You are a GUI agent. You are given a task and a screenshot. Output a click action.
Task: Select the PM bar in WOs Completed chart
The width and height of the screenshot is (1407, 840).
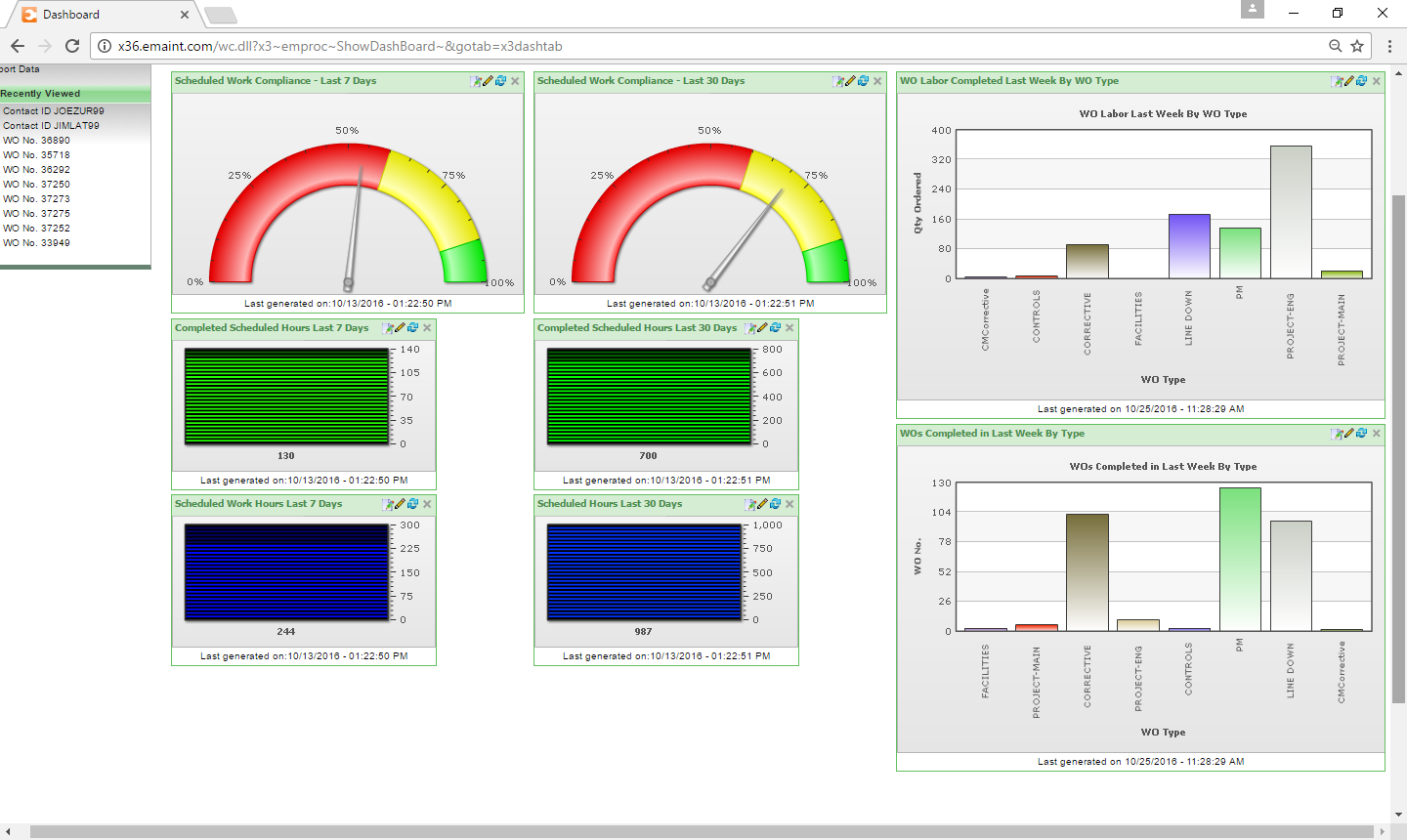1240,559
